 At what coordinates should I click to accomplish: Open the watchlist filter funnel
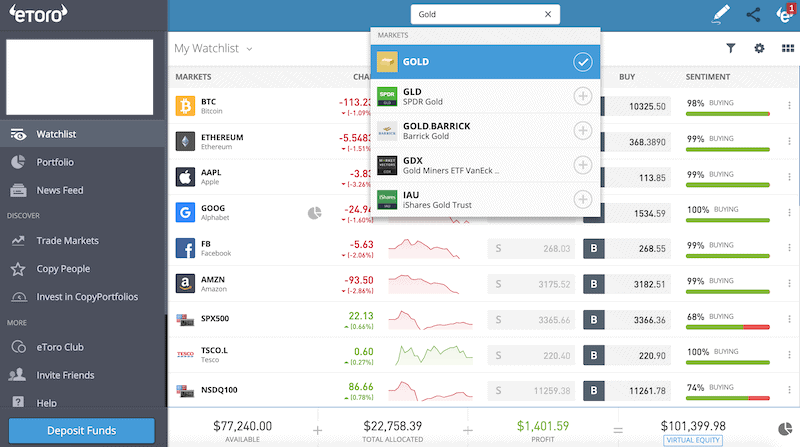click(x=731, y=48)
